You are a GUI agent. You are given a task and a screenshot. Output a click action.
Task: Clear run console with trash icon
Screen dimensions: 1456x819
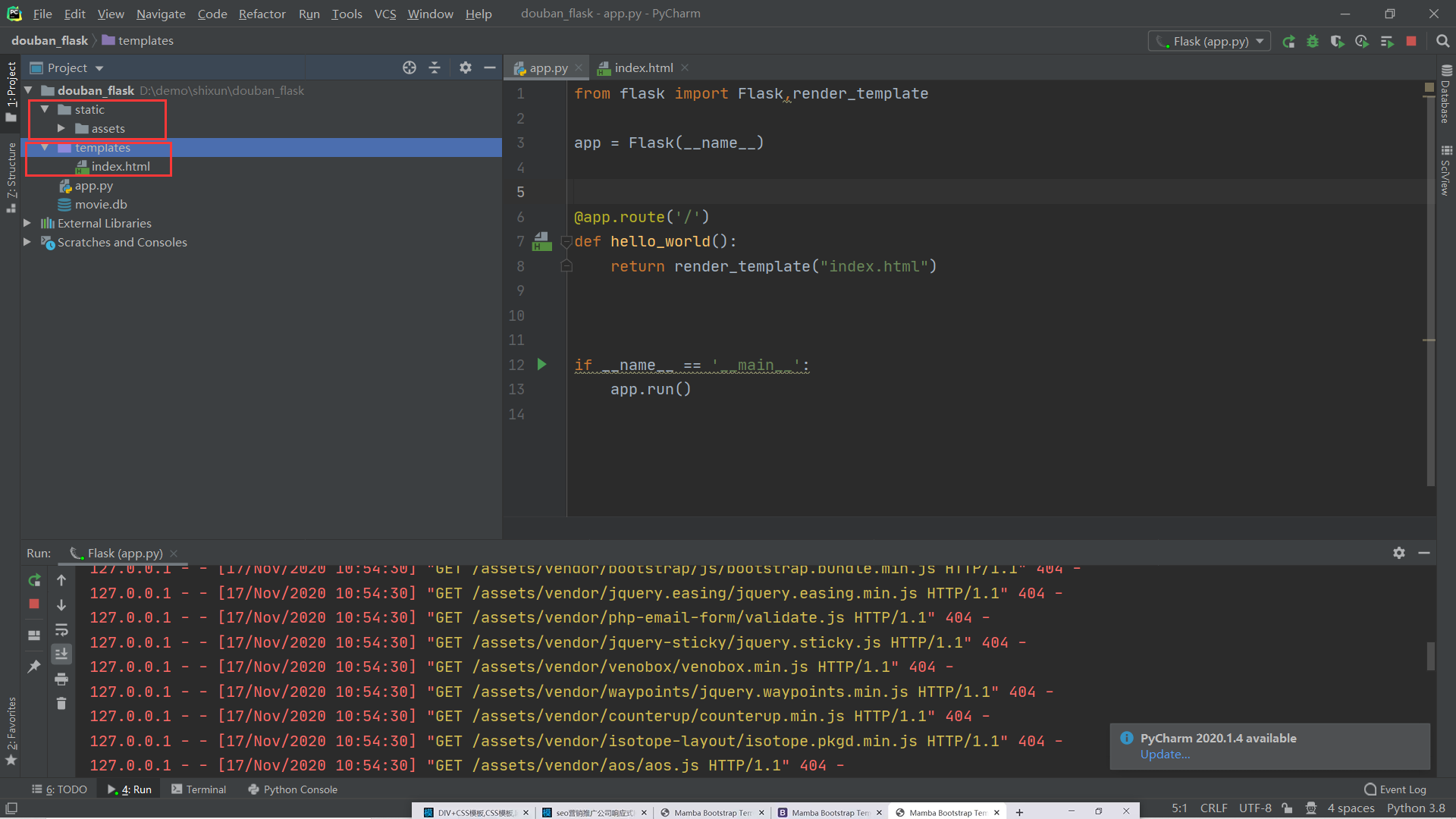(x=61, y=704)
